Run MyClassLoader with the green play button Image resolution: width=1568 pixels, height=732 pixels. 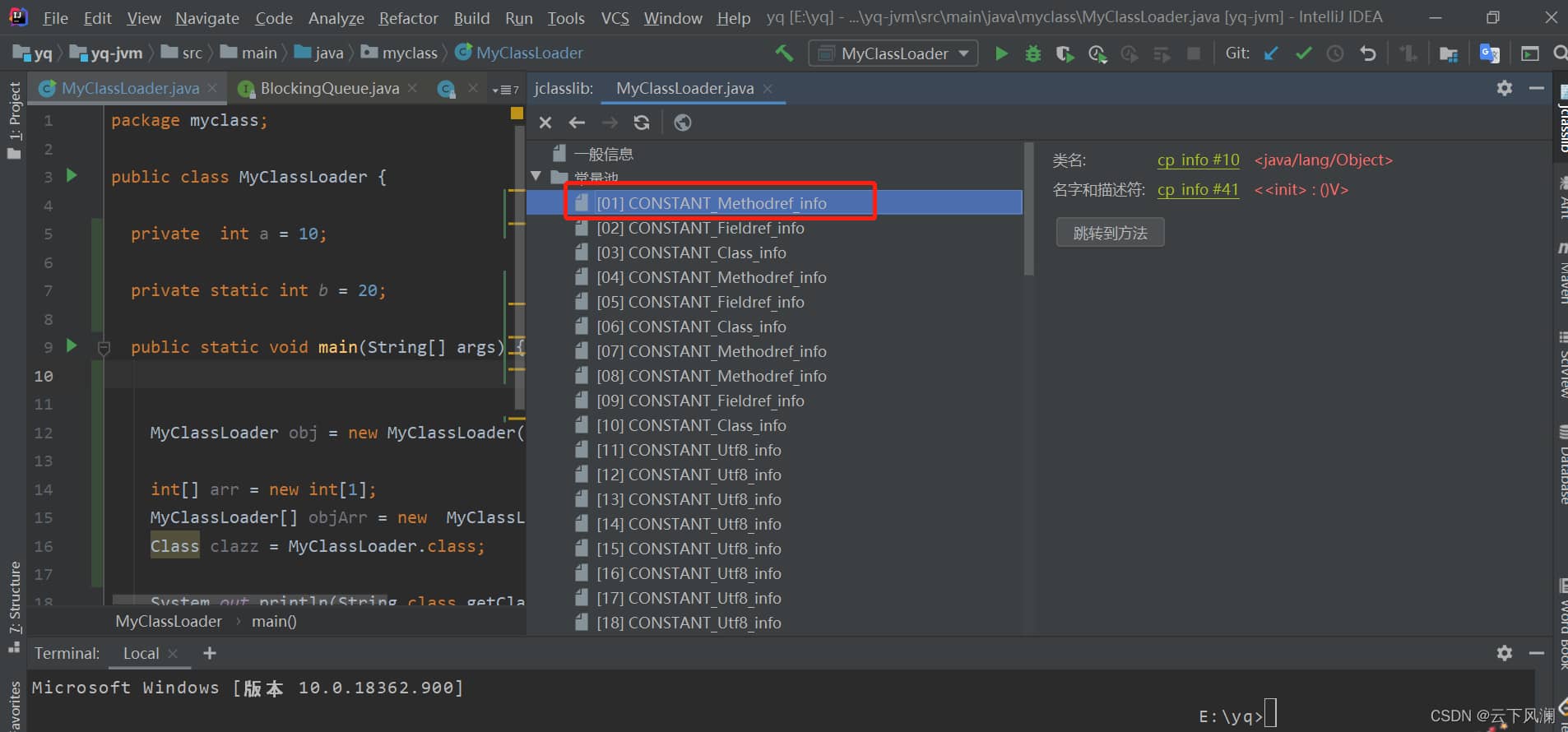click(x=1000, y=53)
